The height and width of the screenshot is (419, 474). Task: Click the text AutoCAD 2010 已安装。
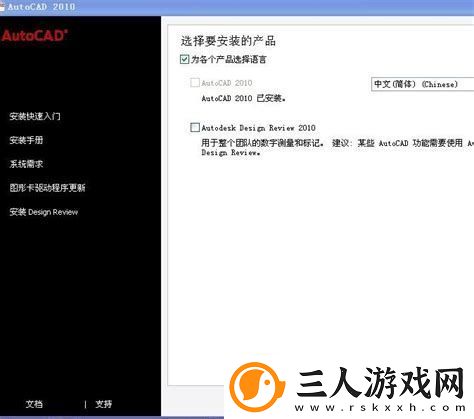click(x=243, y=98)
